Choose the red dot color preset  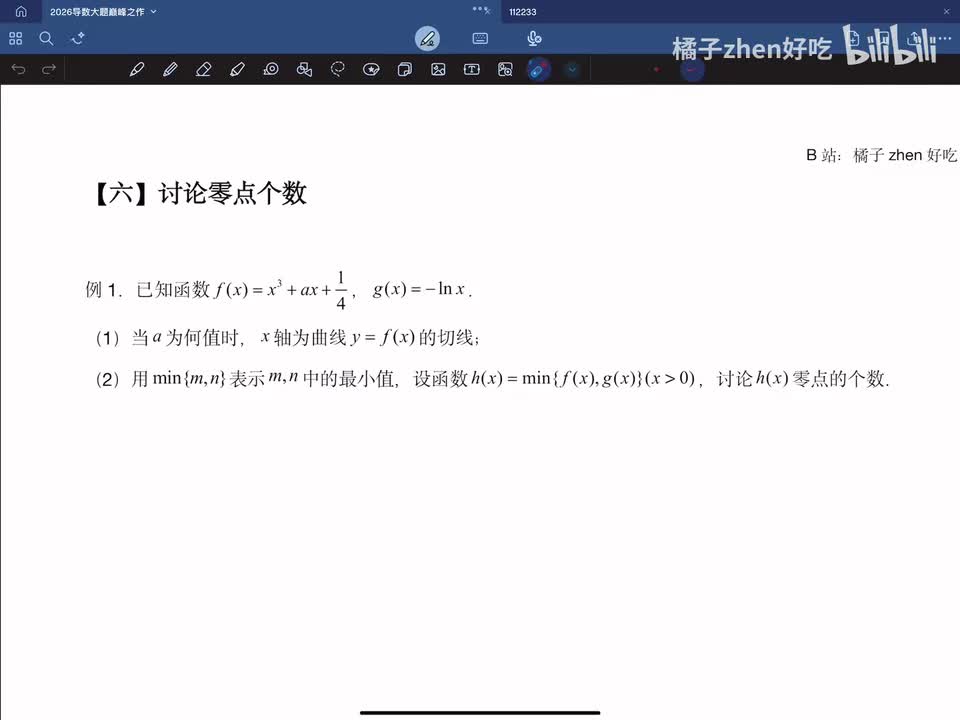point(656,69)
